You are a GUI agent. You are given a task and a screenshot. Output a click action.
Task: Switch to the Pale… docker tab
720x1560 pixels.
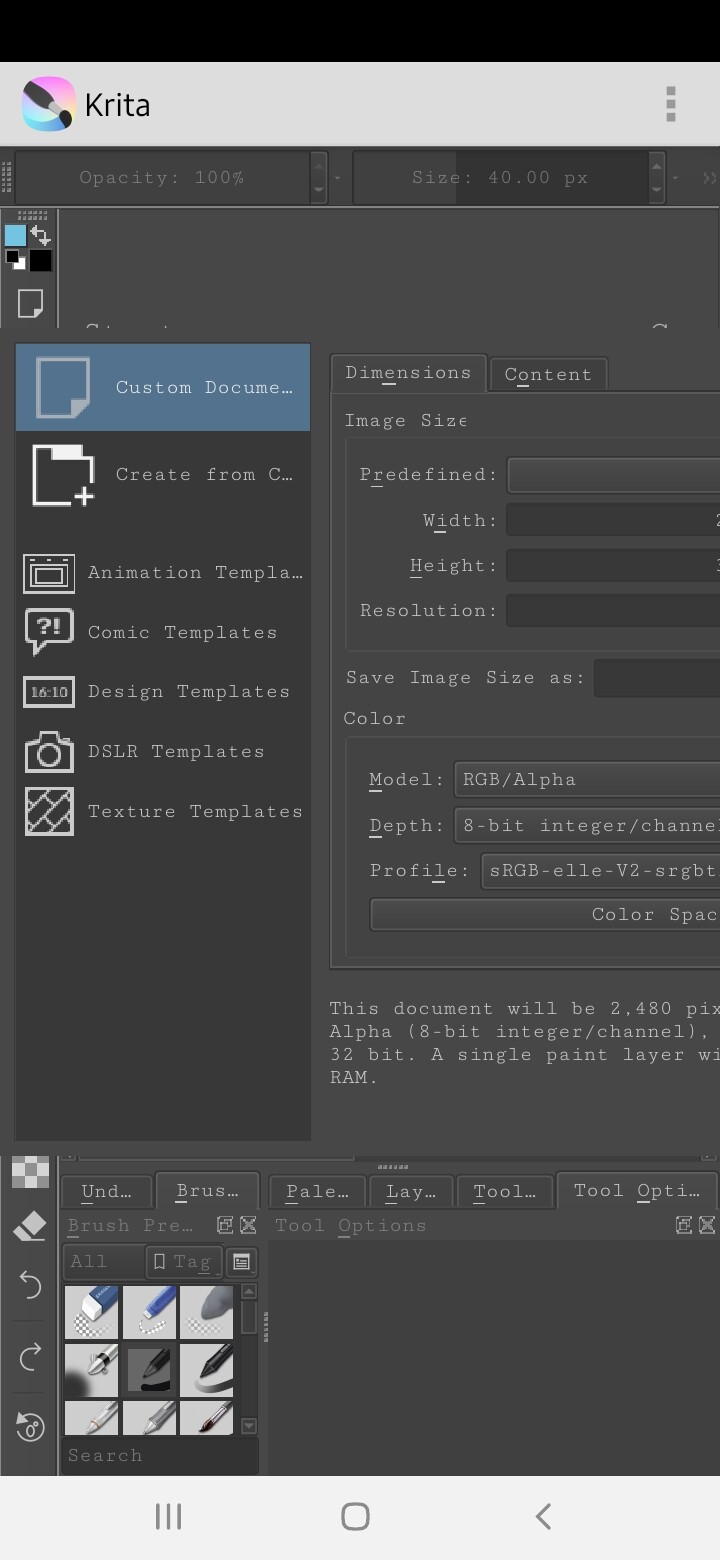coord(317,1191)
